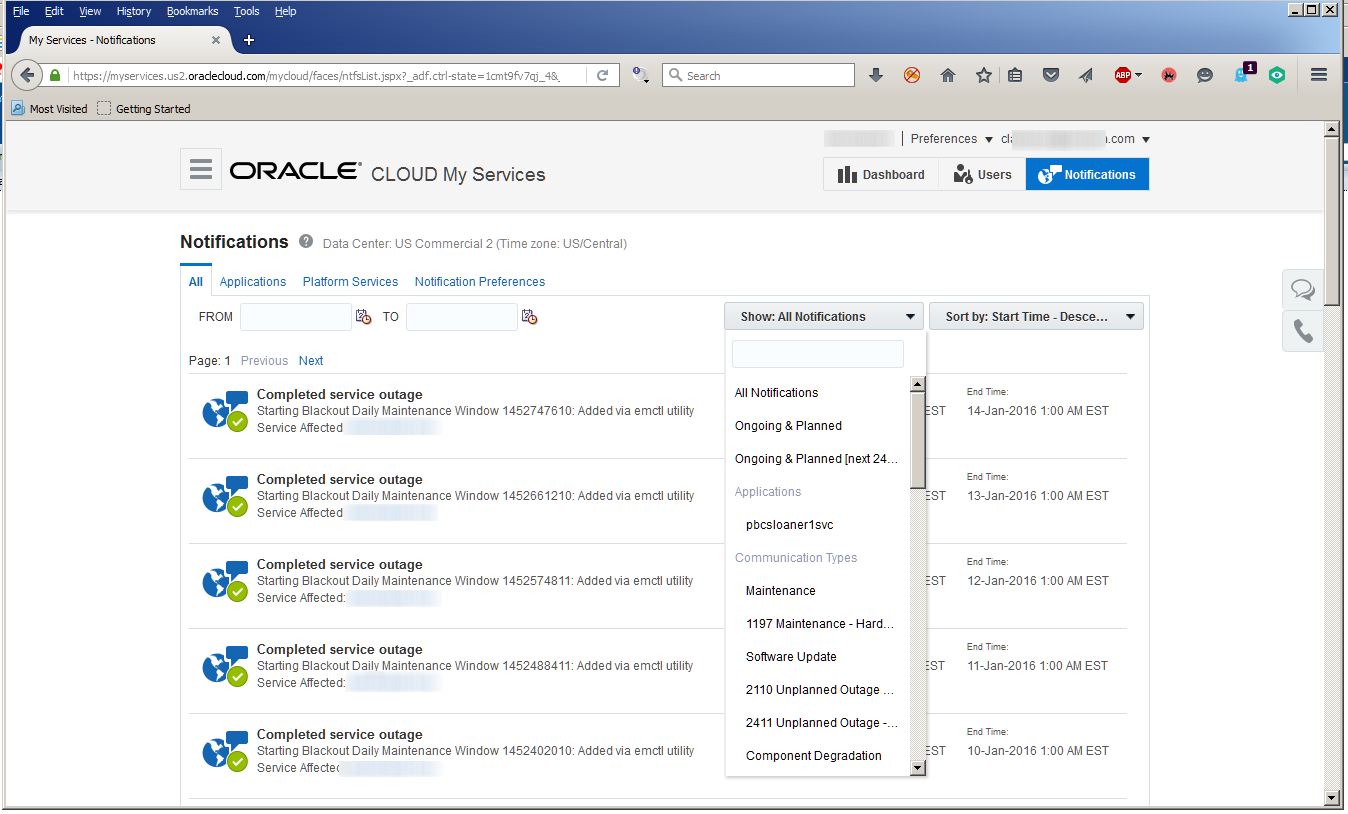1348x814 pixels.
Task: Select the 1197 Maintenance - Hard... option
Action: (x=820, y=624)
